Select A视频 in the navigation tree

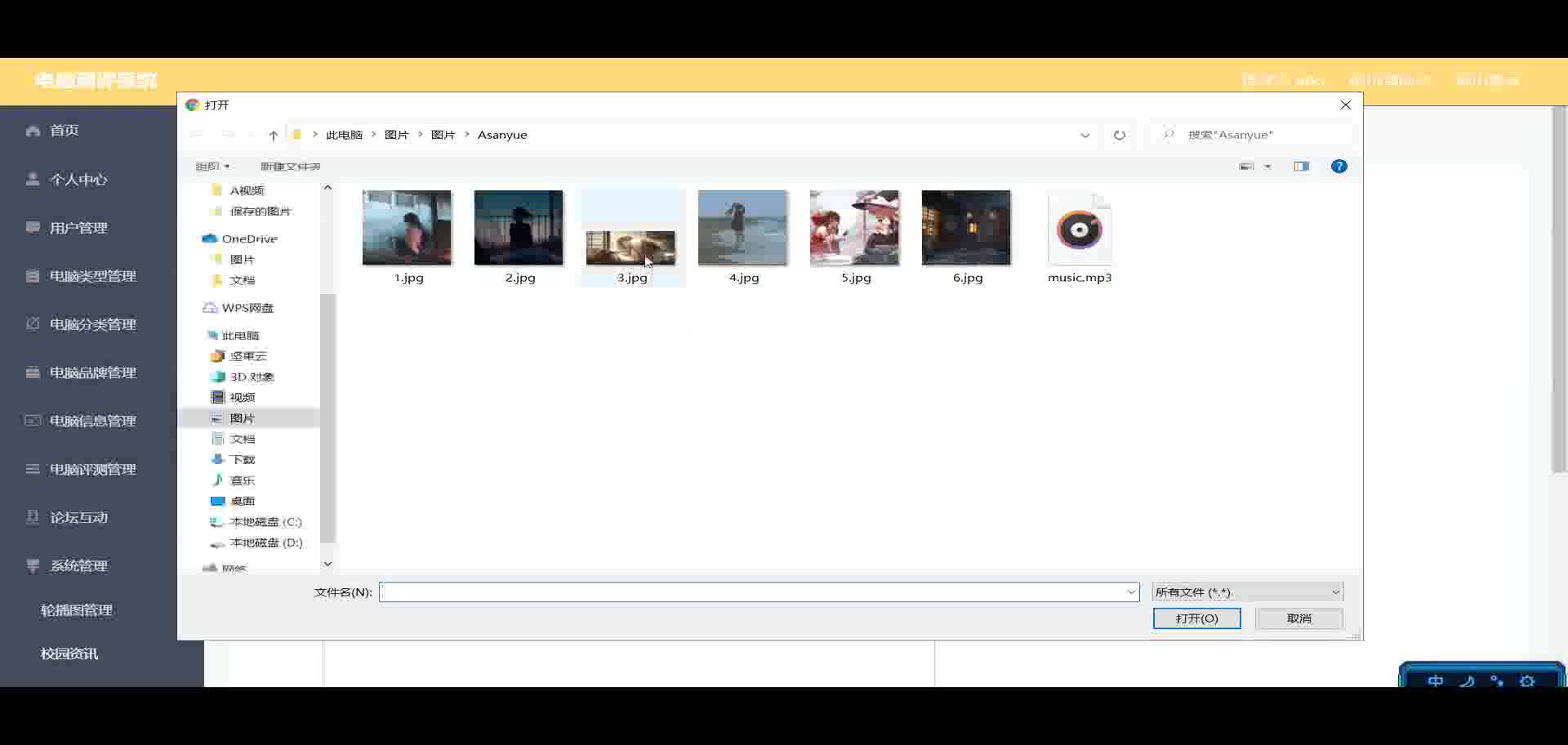pyautogui.click(x=247, y=190)
